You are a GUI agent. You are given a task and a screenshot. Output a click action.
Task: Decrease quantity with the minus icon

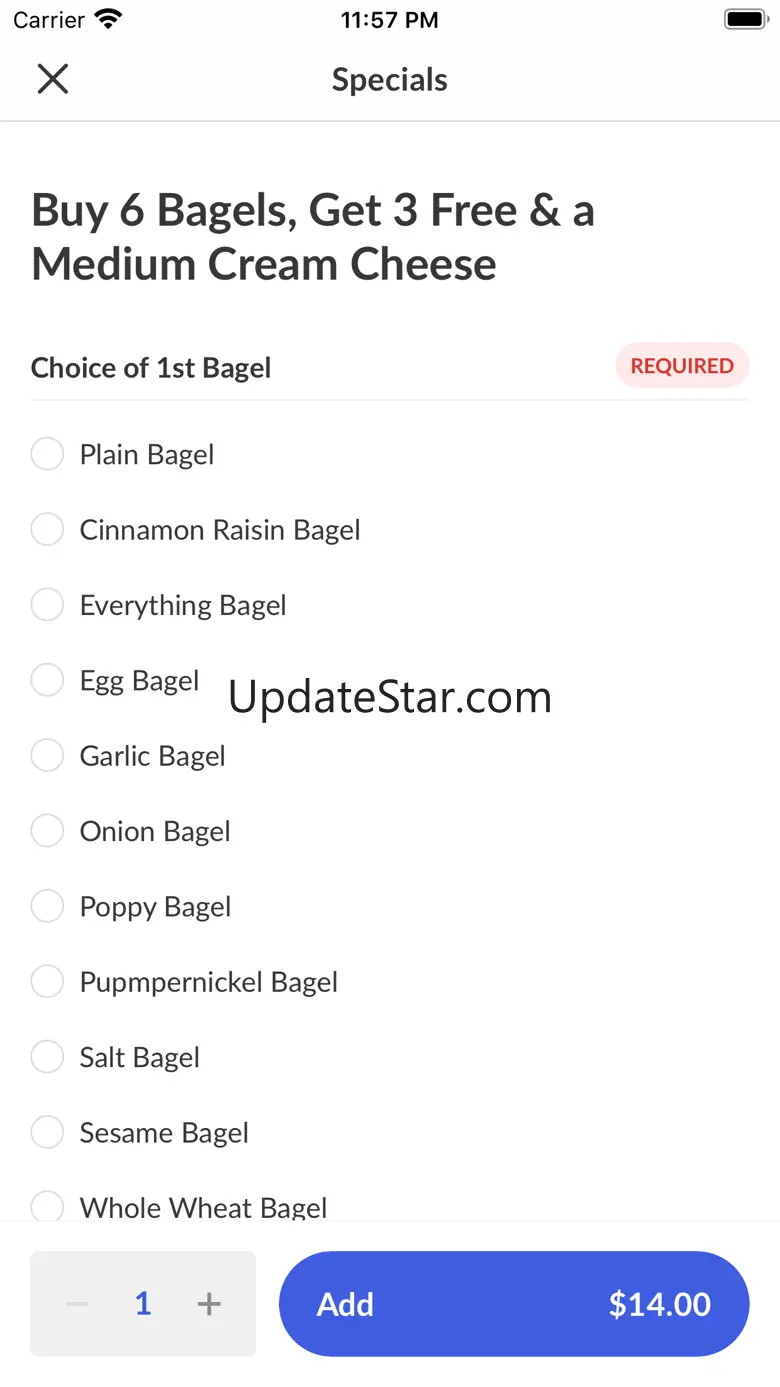point(78,1304)
